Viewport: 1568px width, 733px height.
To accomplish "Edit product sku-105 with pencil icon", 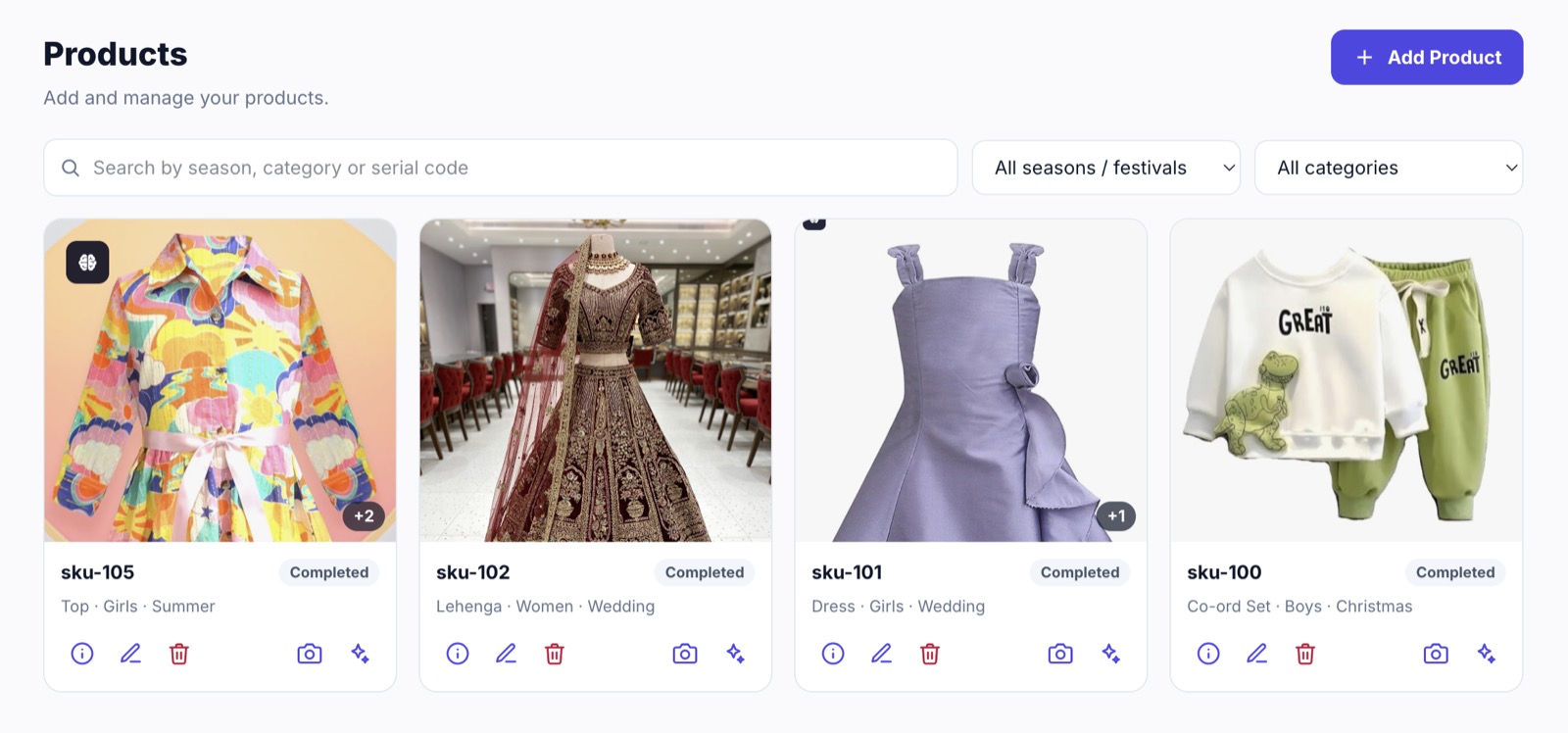I will coord(130,654).
